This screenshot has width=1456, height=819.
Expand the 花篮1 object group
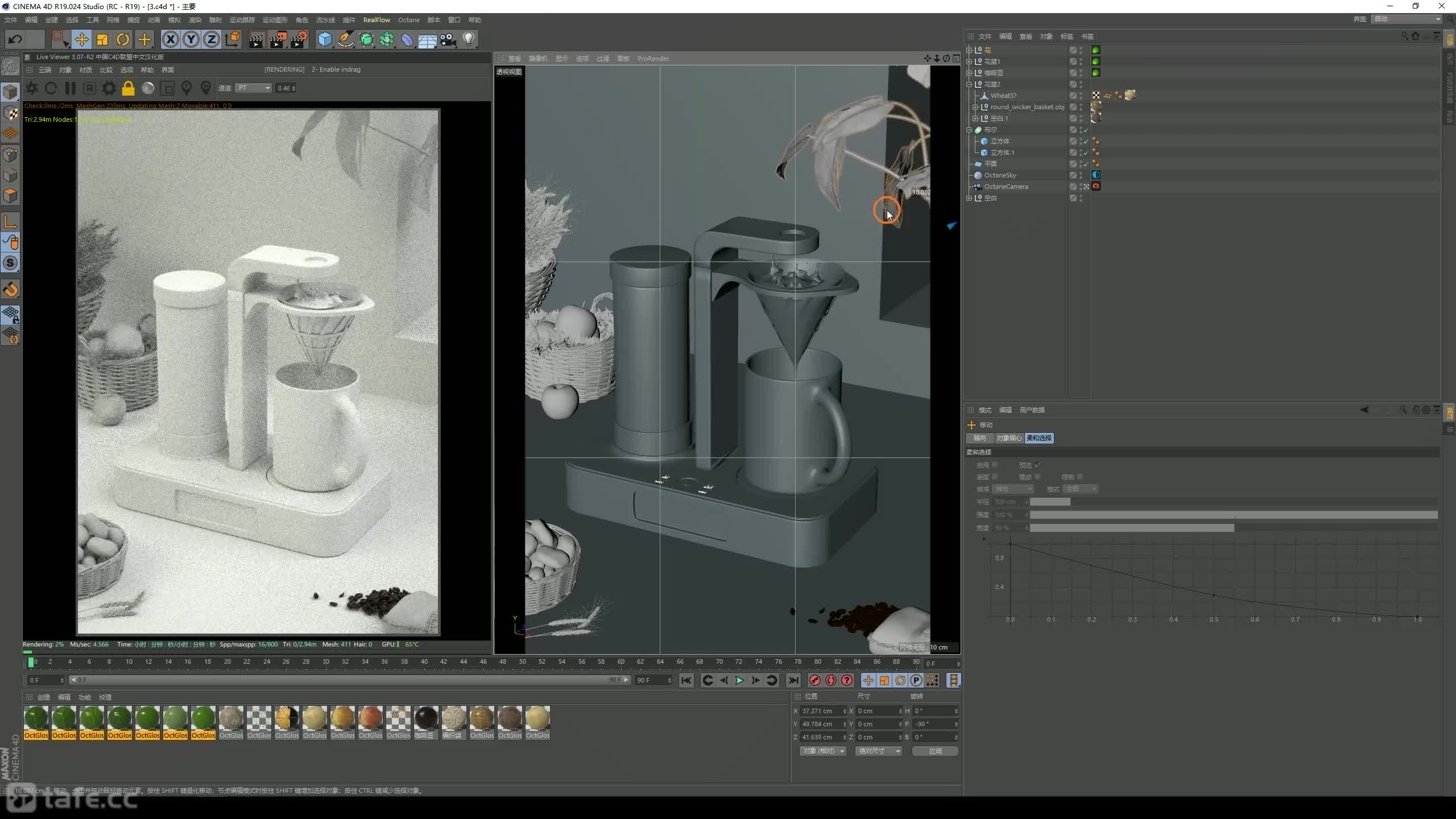click(969, 61)
